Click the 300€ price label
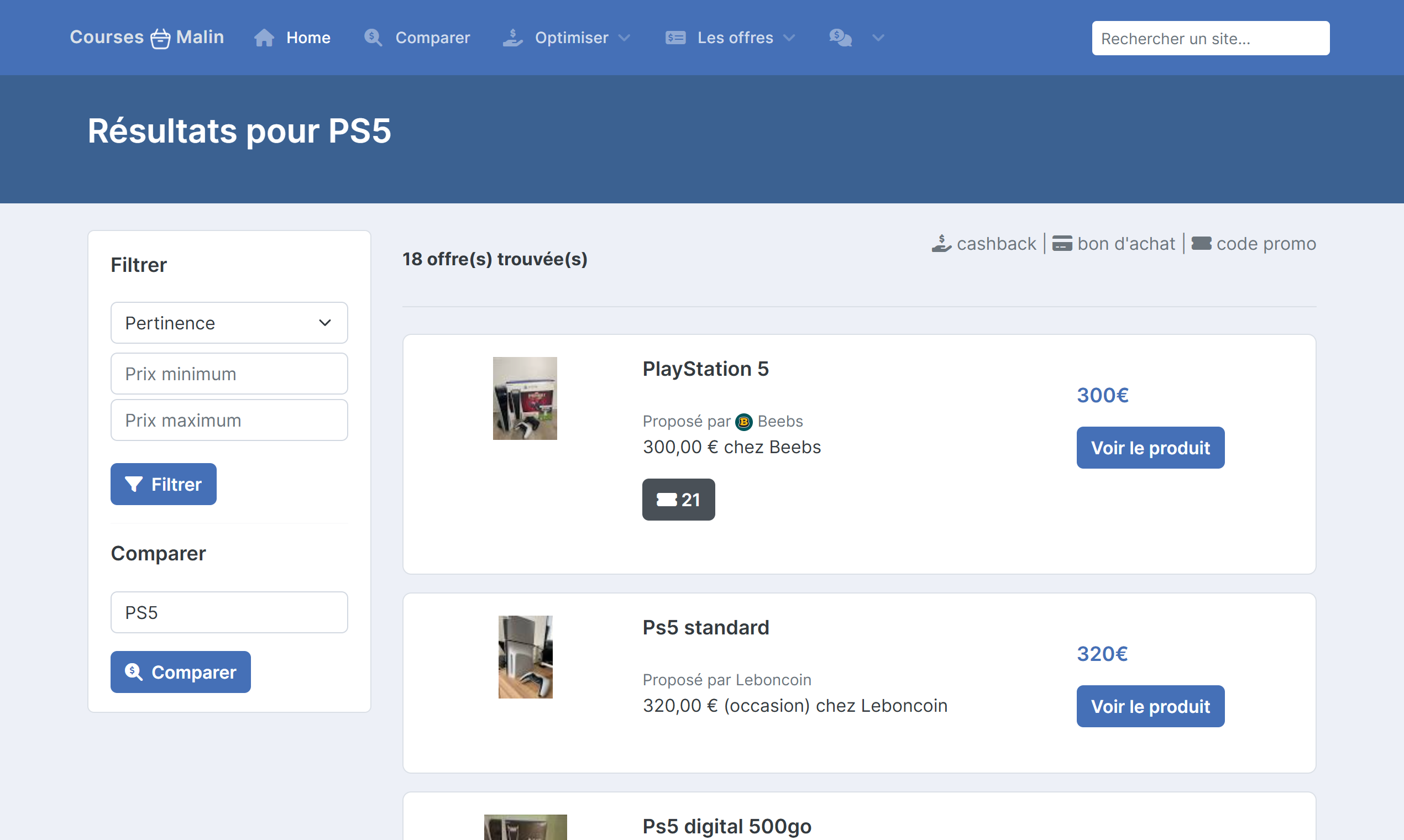This screenshot has height=840, width=1404. tap(1102, 395)
